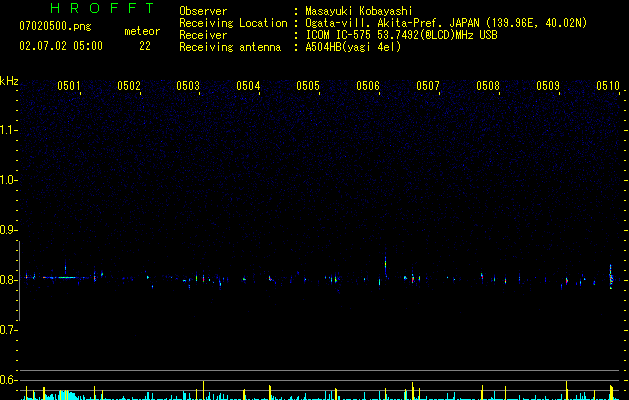Select the filename 07020500.png

tap(55, 27)
